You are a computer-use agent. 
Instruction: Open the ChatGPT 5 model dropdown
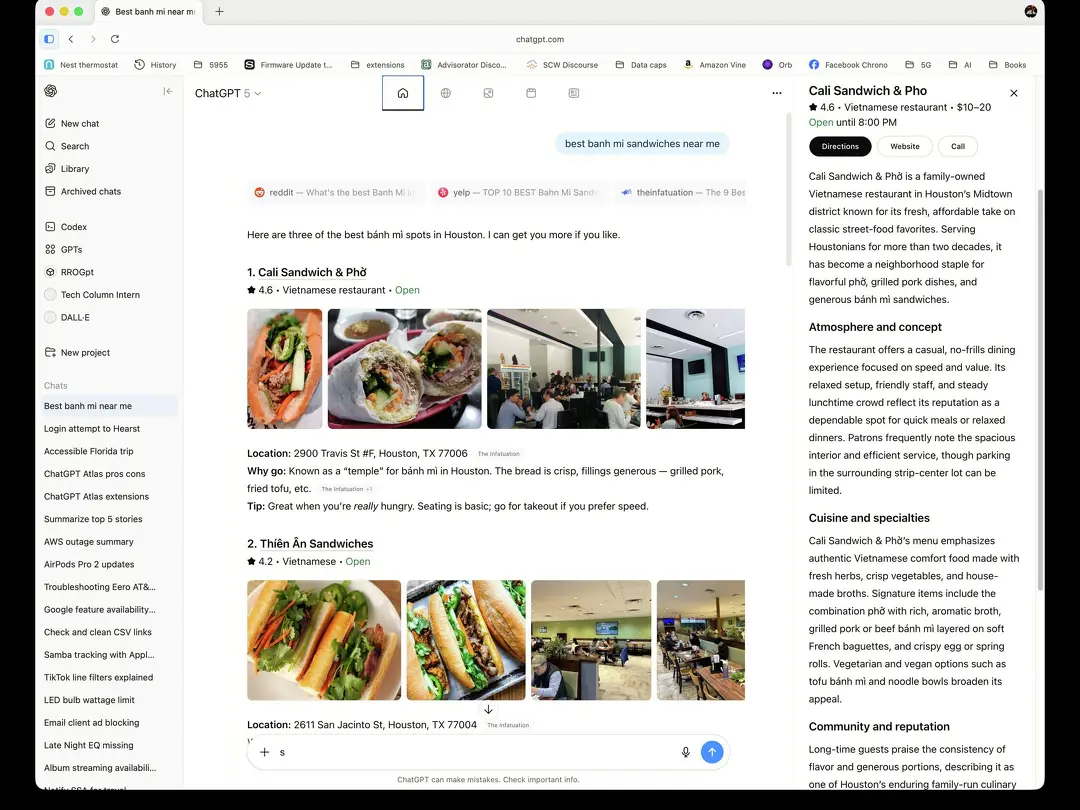click(228, 93)
